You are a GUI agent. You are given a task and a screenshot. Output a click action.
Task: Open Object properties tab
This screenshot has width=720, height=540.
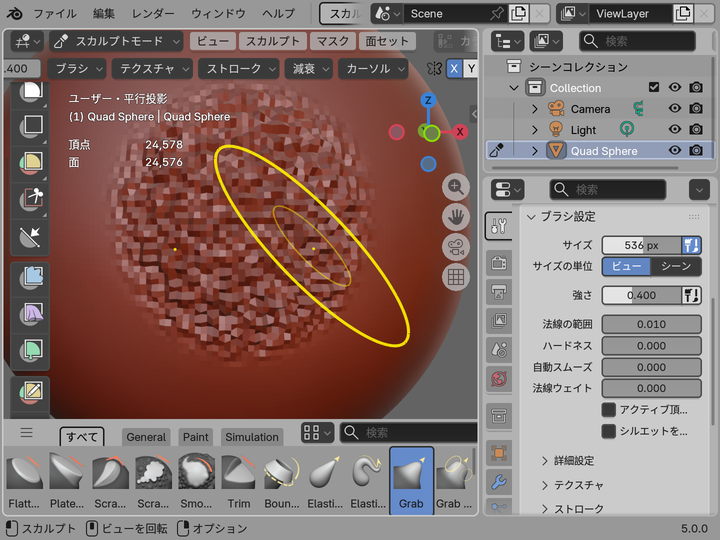[x=499, y=453]
